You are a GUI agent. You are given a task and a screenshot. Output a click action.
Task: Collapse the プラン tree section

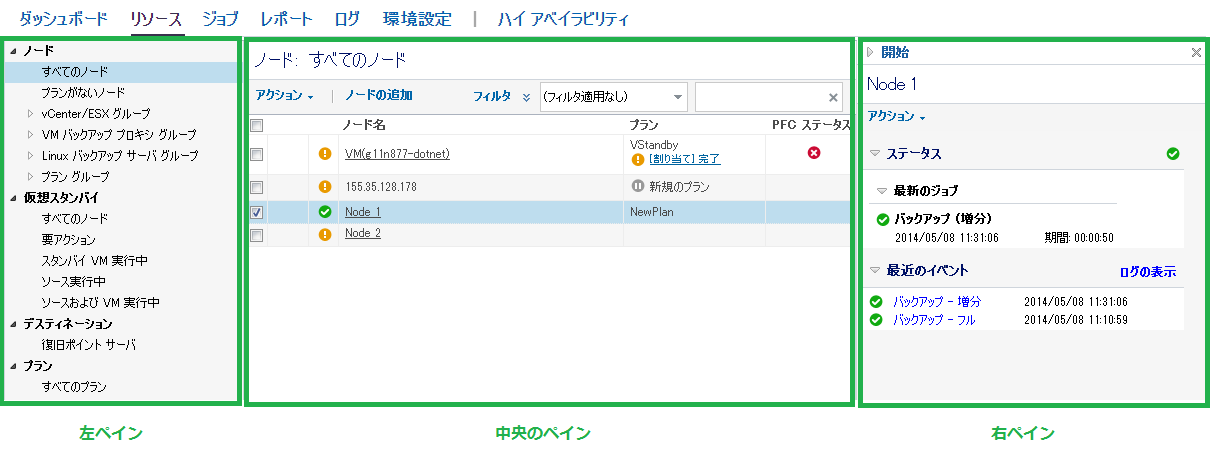click(11, 366)
